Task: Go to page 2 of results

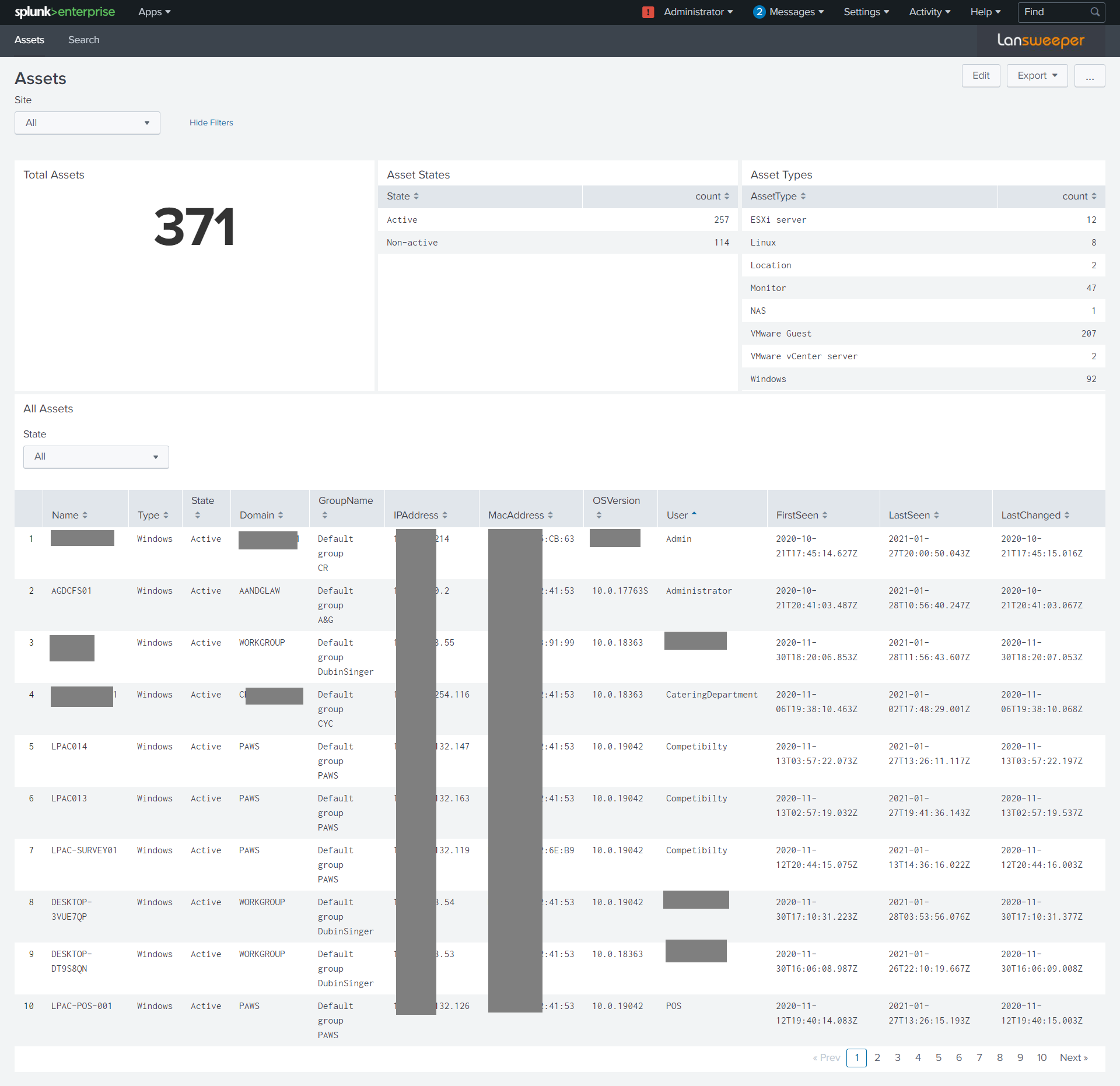Action: point(877,1058)
